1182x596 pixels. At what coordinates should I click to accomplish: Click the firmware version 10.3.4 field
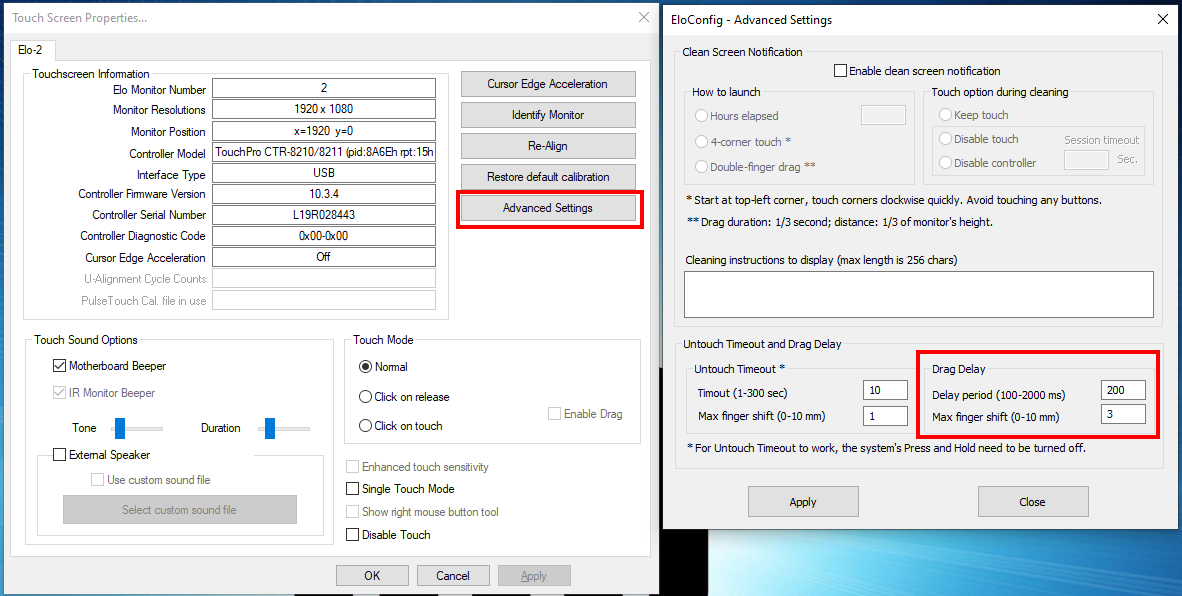point(324,194)
